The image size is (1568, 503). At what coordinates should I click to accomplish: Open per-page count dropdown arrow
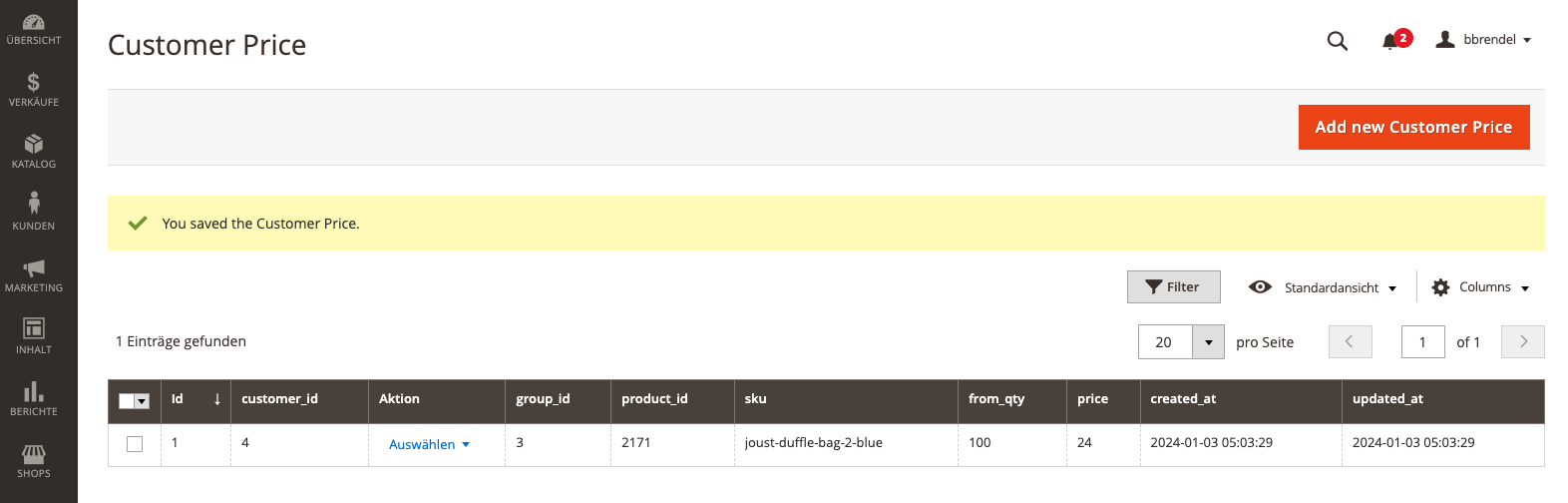(1208, 342)
